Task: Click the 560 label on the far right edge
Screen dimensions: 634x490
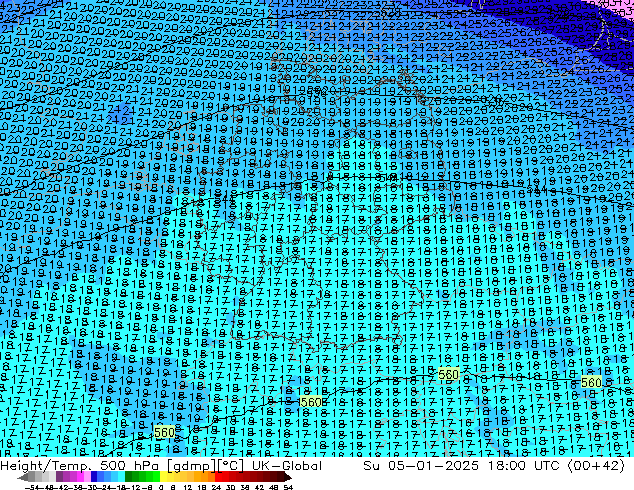Action: click(592, 383)
